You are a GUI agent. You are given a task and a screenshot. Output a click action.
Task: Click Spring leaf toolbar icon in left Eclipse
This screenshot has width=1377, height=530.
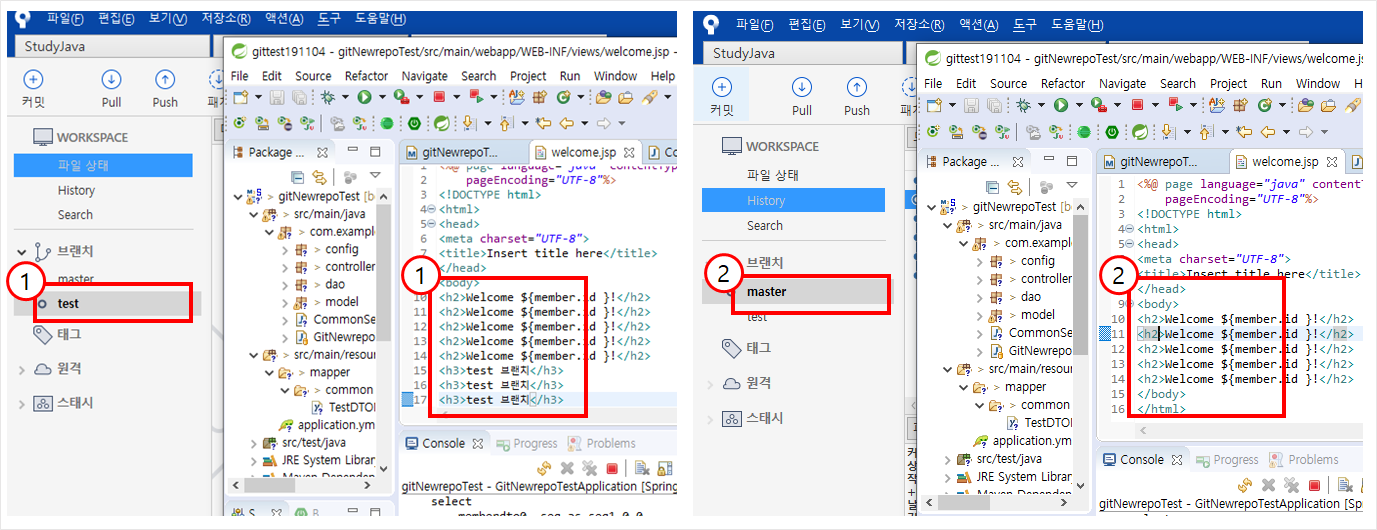[x=441, y=124]
